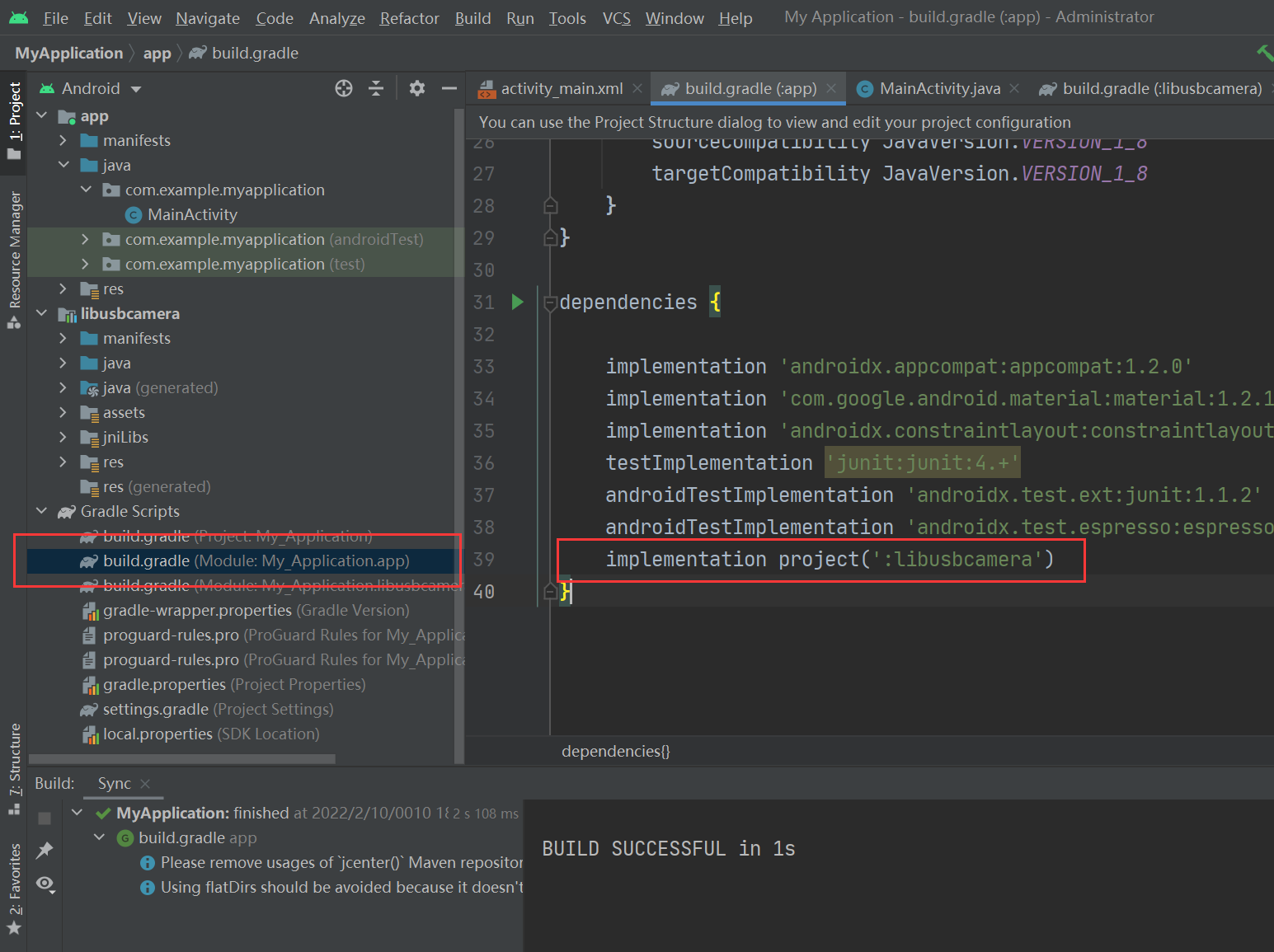Expand the jniLibs folder
This screenshot has height=952, width=1274.
[63, 437]
